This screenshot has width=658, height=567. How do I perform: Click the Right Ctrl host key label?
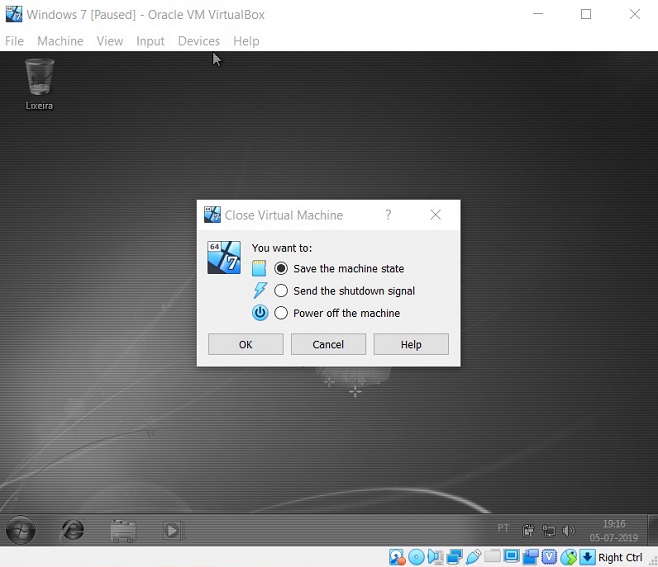[620, 557]
